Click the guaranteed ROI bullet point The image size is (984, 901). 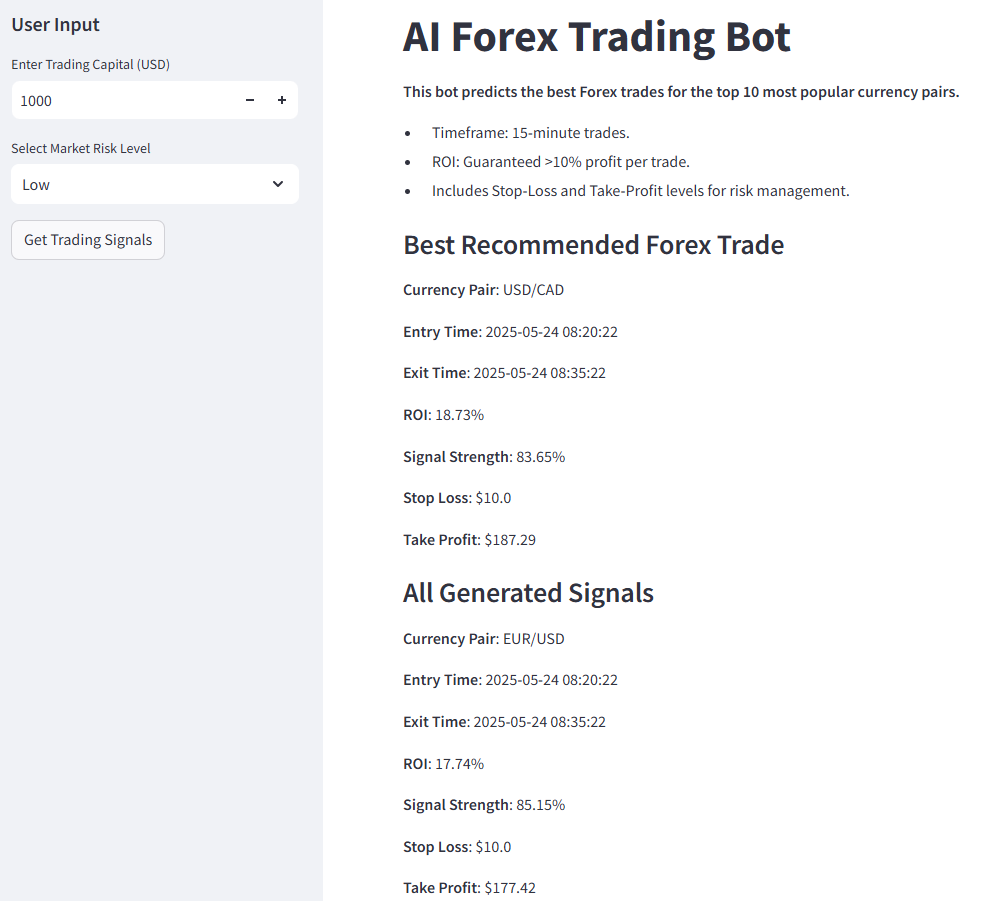[560, 162]
